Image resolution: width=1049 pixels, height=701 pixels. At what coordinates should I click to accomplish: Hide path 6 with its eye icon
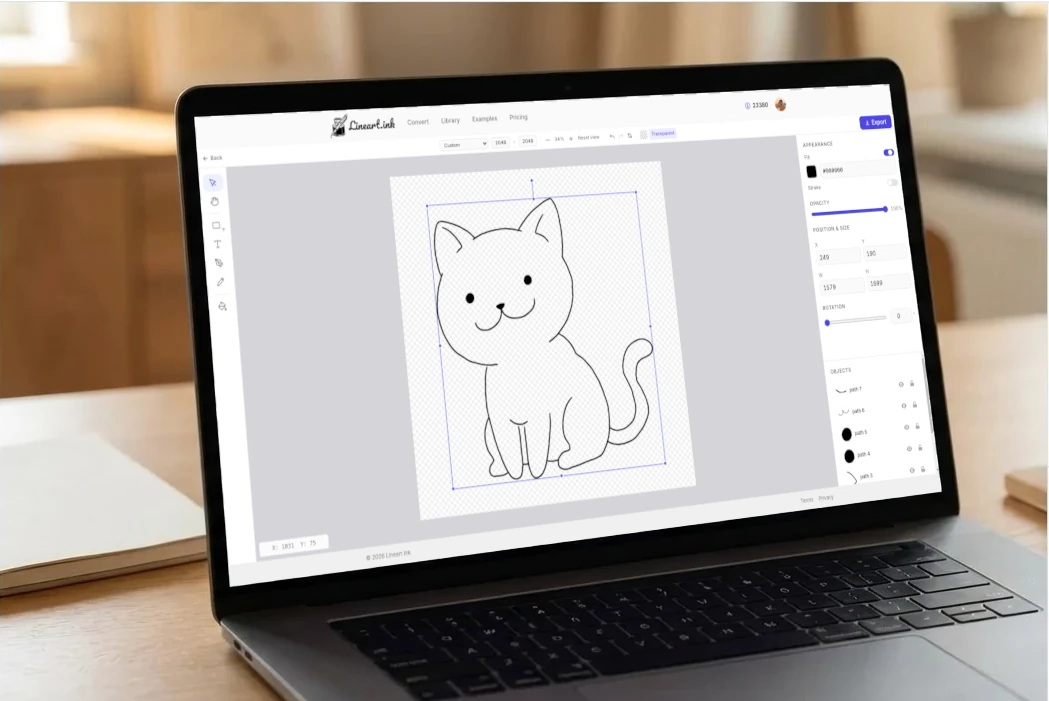click(x=904, y=405)
